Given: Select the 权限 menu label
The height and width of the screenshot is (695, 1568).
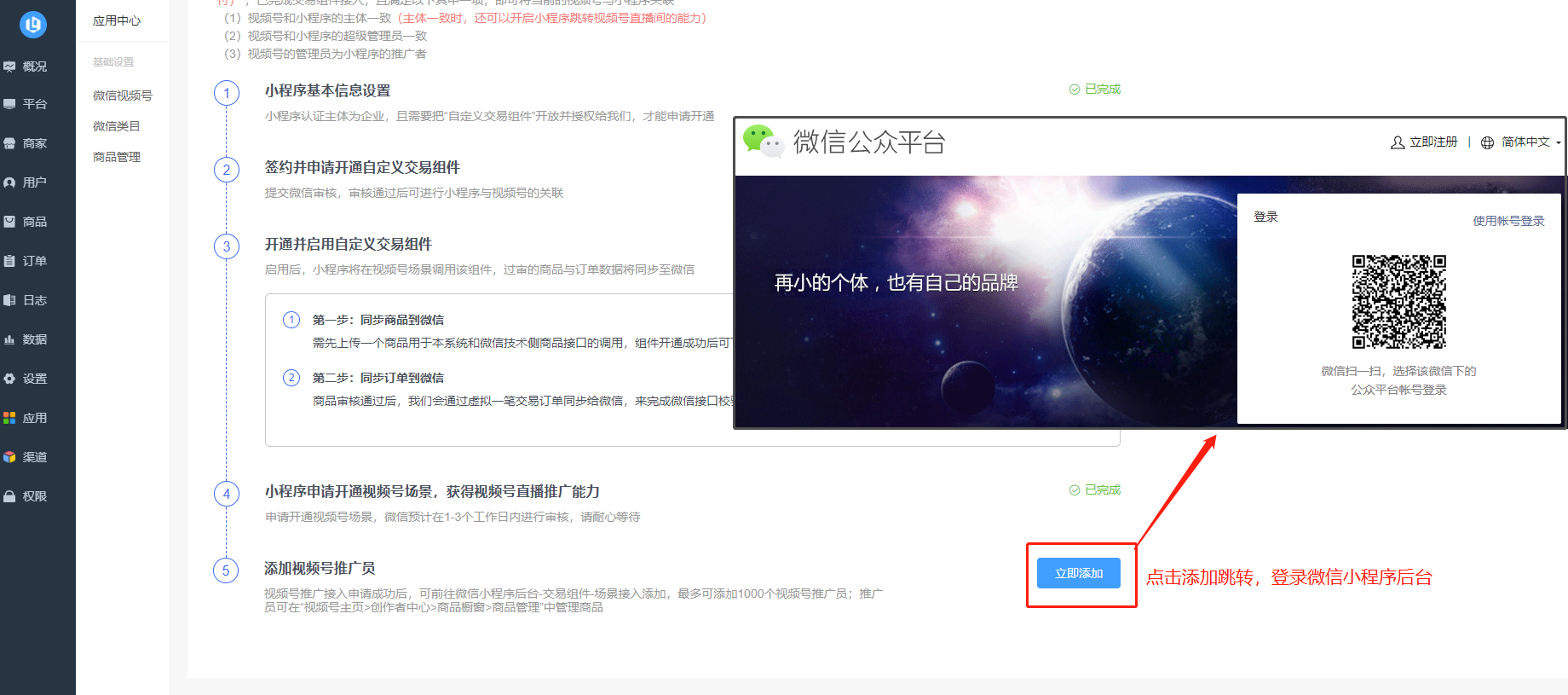Looking at the screenshot, I should pos(35,496).
